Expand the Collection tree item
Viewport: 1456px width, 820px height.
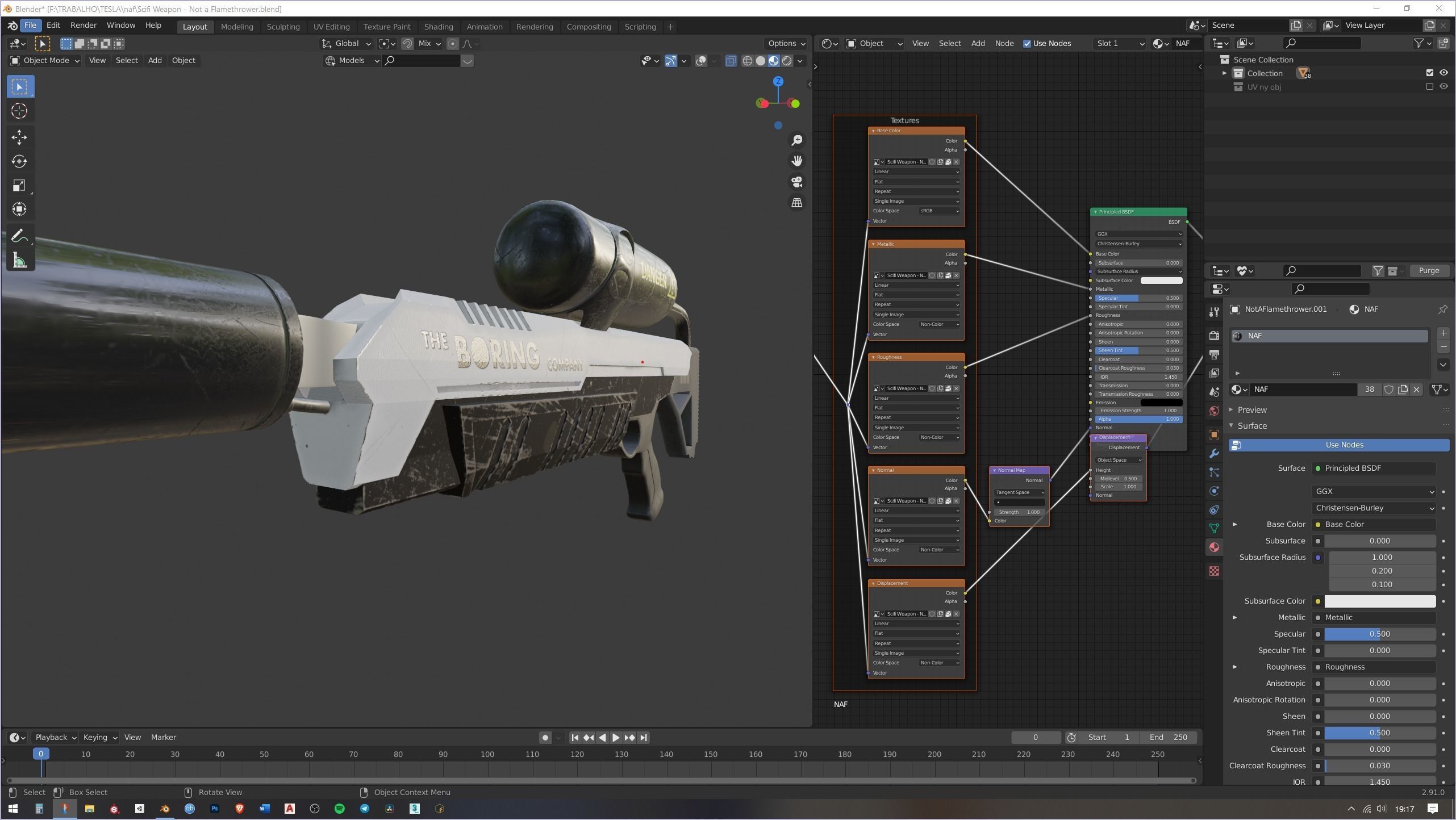(x=1224, y=73)
